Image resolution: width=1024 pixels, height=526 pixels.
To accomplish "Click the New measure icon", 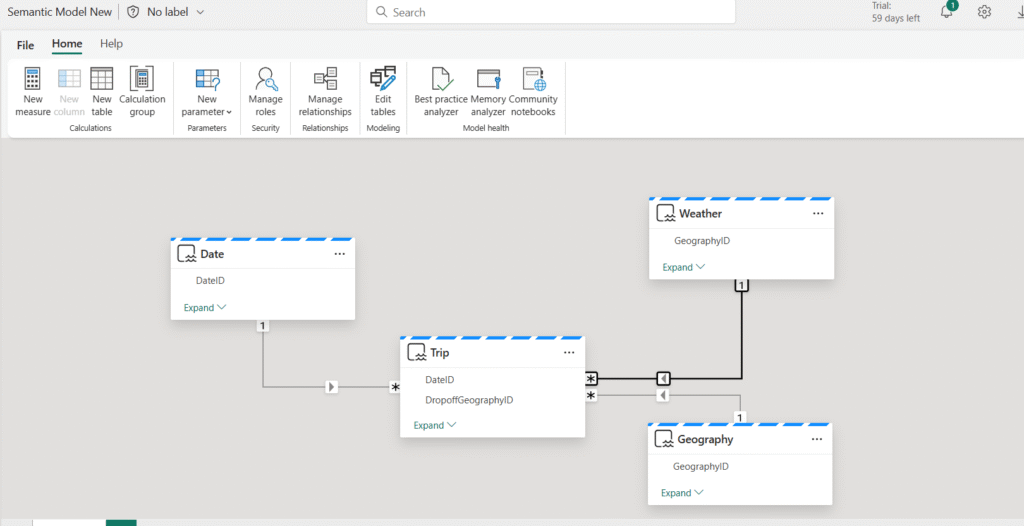I will (x=33, y=79).
